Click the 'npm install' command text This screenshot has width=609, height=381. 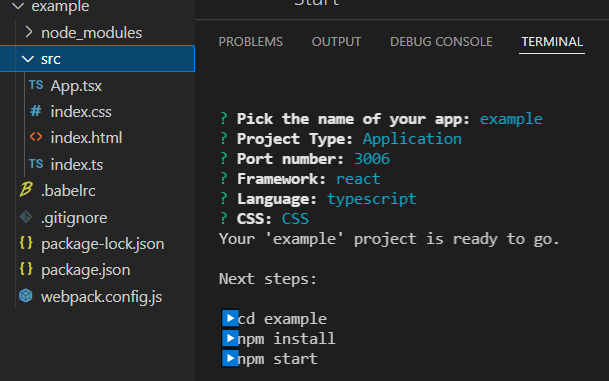[286, 339]
